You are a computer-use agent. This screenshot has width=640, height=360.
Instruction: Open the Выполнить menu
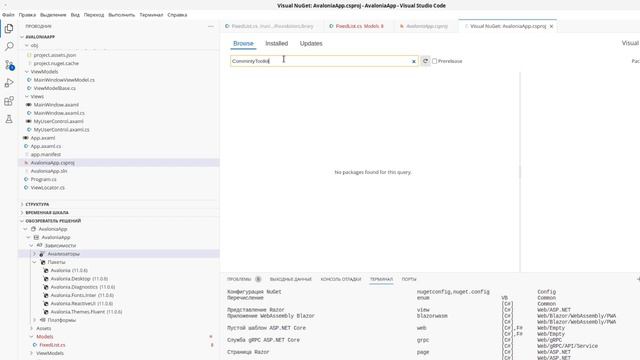click(122, 15)
